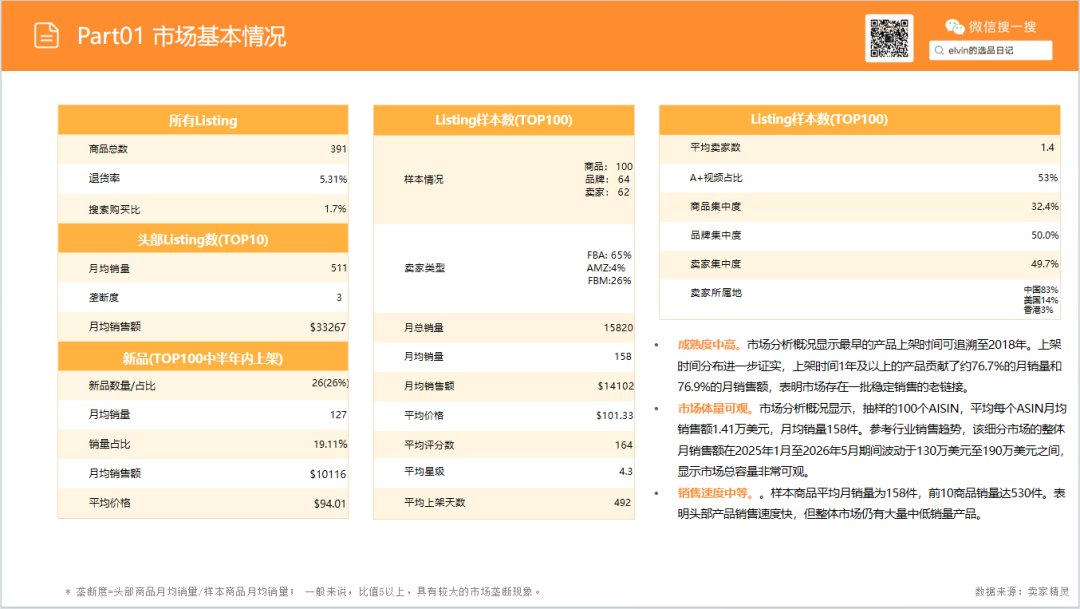
Task: Click the value '50.0%'
Action: pyautogui.click(x=1045, y=236)
